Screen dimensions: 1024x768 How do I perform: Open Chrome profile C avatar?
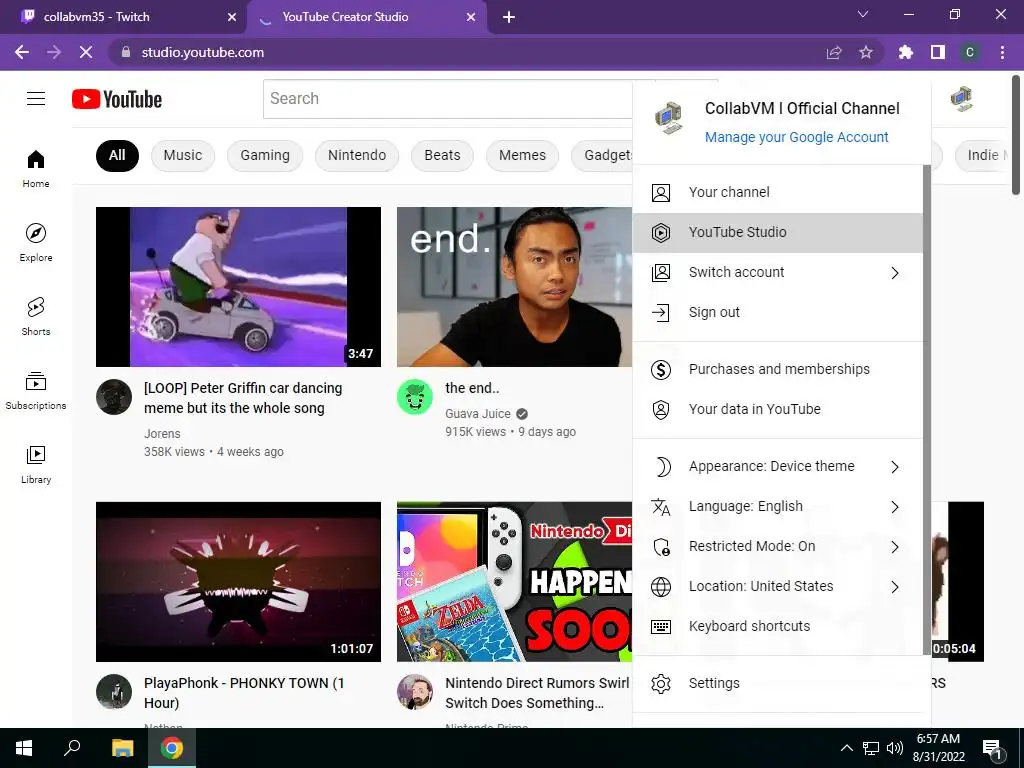pos(970,52)
